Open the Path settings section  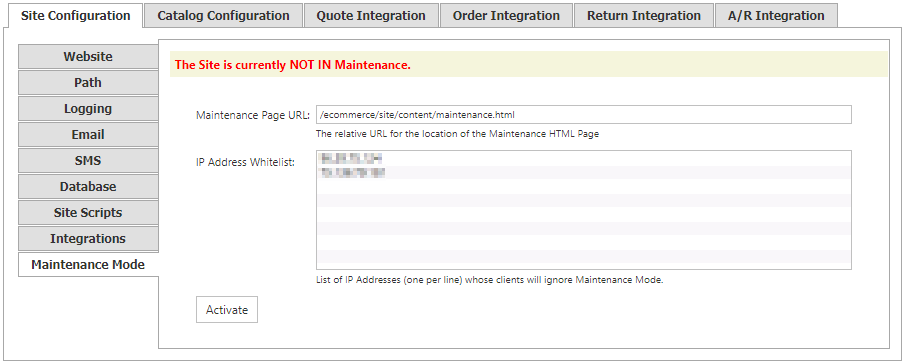pyautogui.click(x=88, y=82)
